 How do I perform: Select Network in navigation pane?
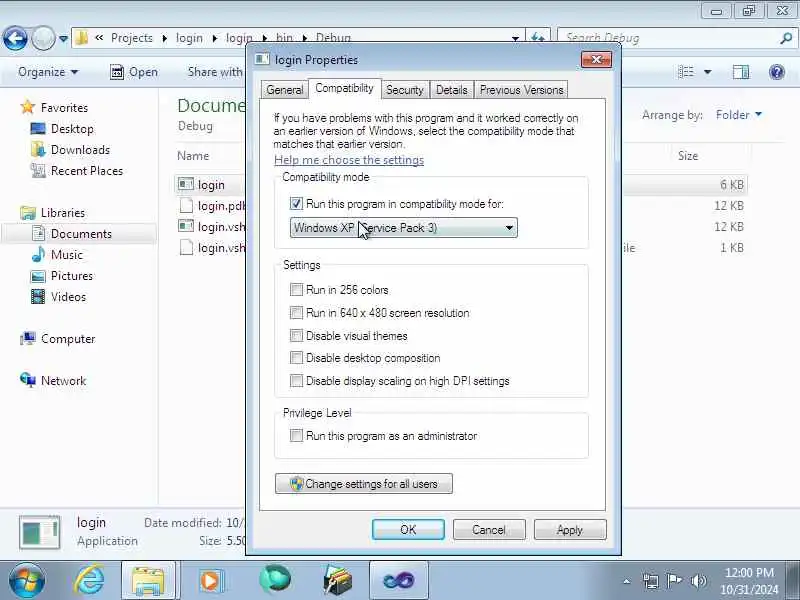53,381
